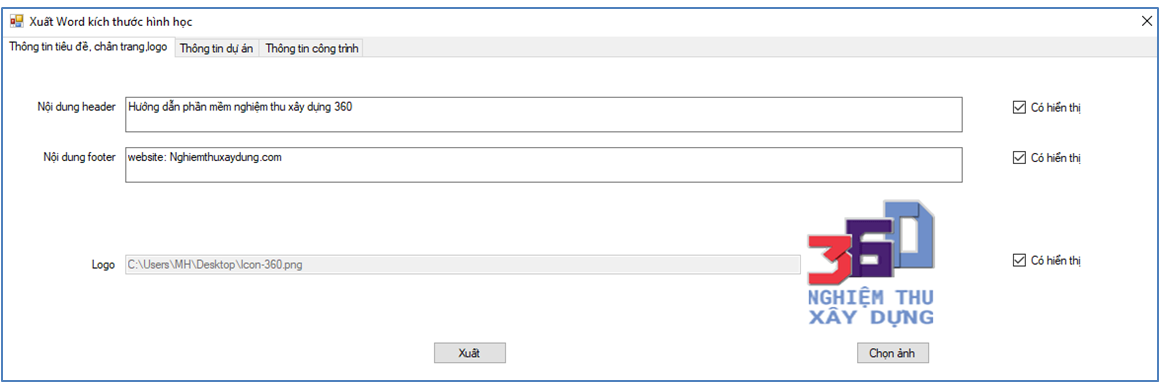Switch to the Thông tin dự án tab
The image size is (1160, 385).
pyautogui.click(x=217, y=49)
